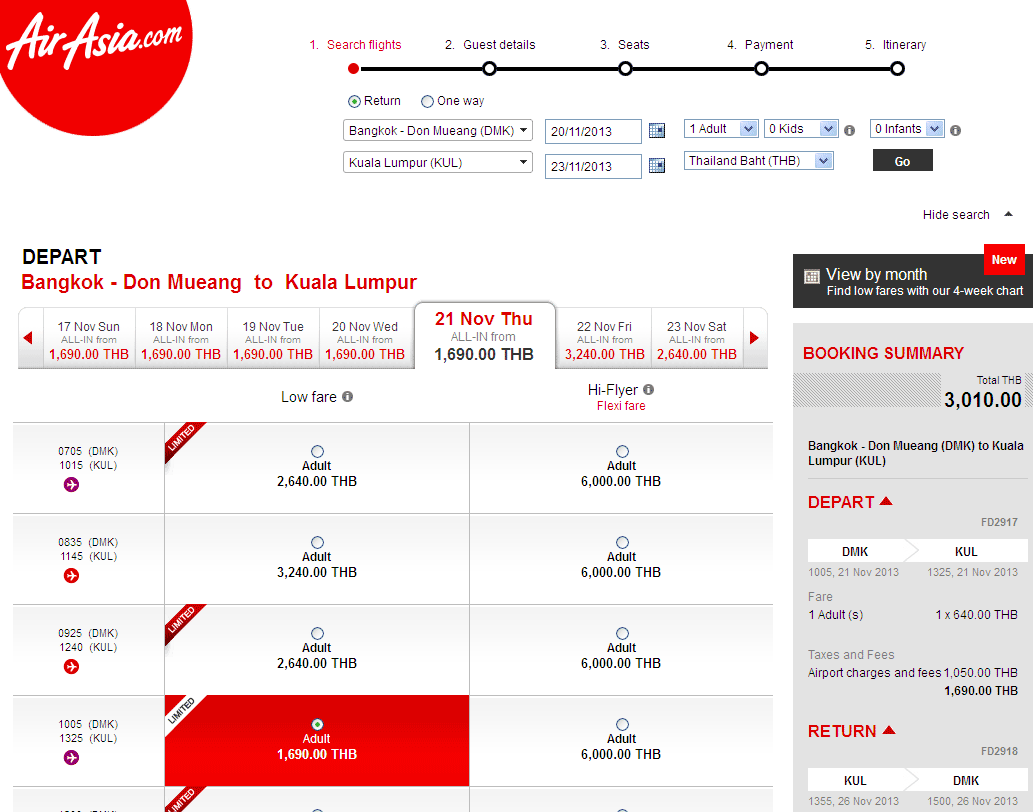
Task: Click step 4 Payment
Action: [760, 45]
